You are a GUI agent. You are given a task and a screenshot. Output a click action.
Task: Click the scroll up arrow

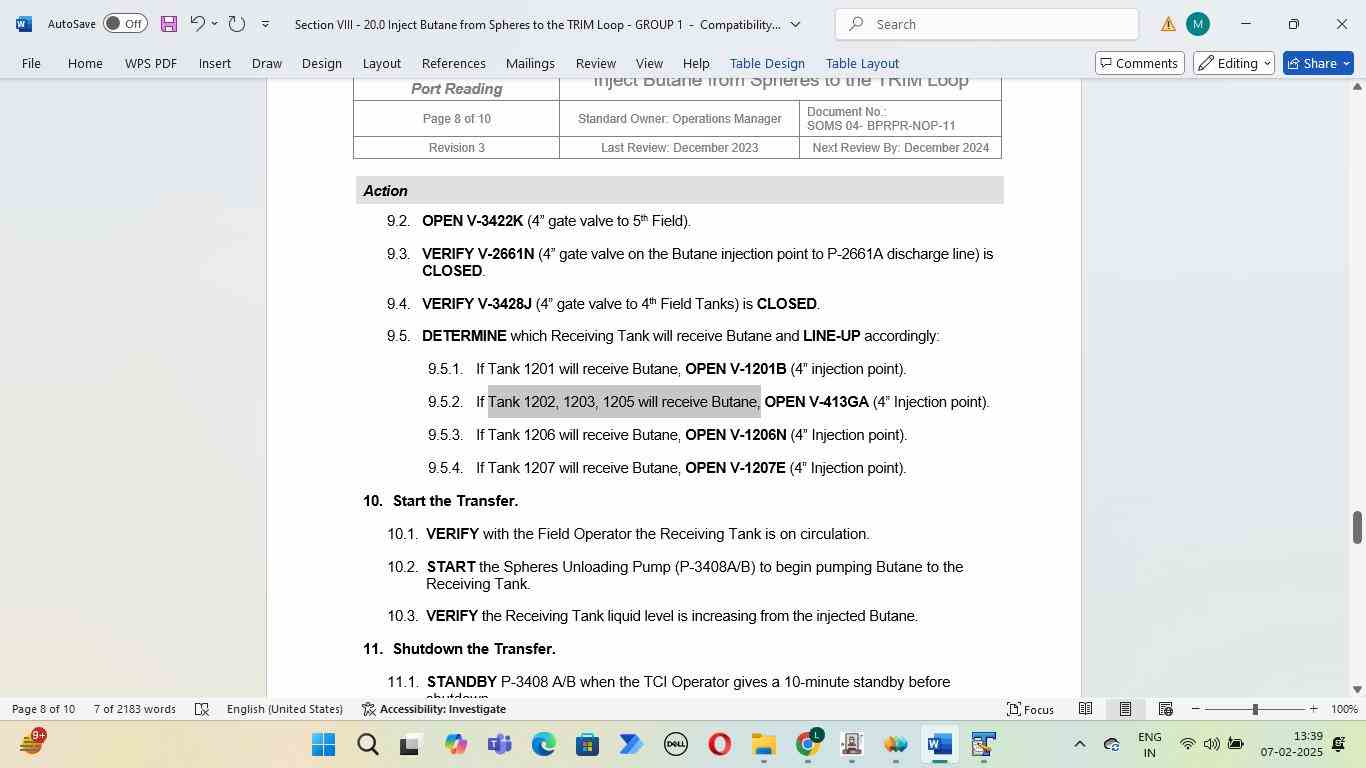coord(1357,87)
